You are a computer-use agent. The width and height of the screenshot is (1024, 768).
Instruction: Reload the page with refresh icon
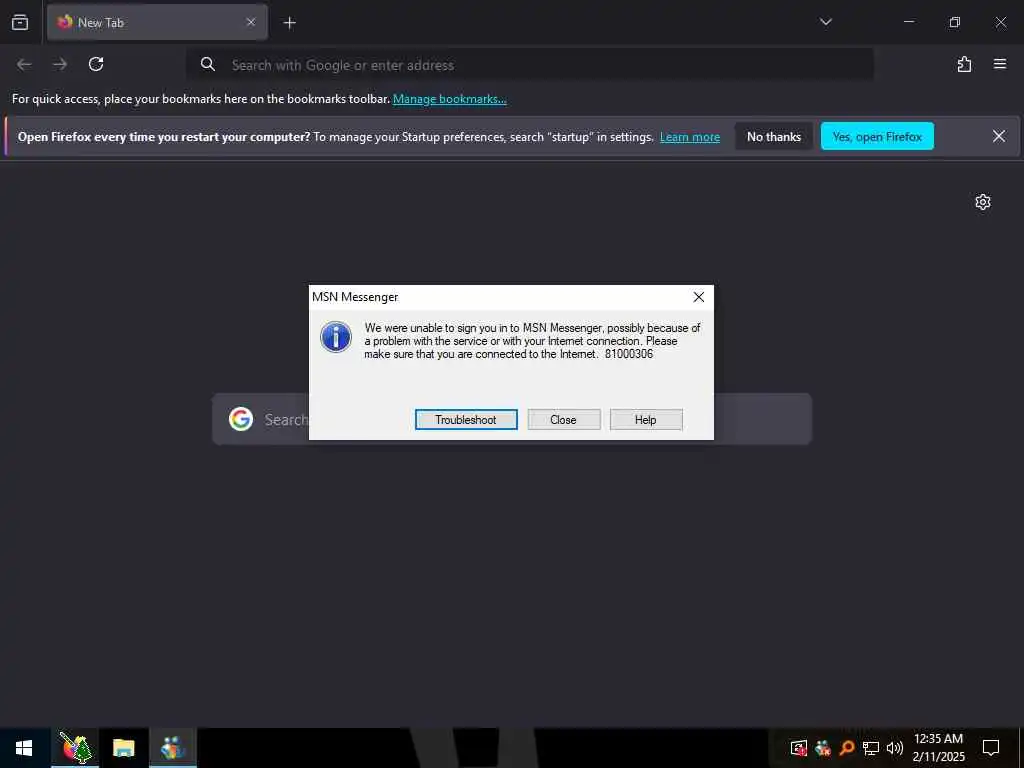[x=96, y=64]
